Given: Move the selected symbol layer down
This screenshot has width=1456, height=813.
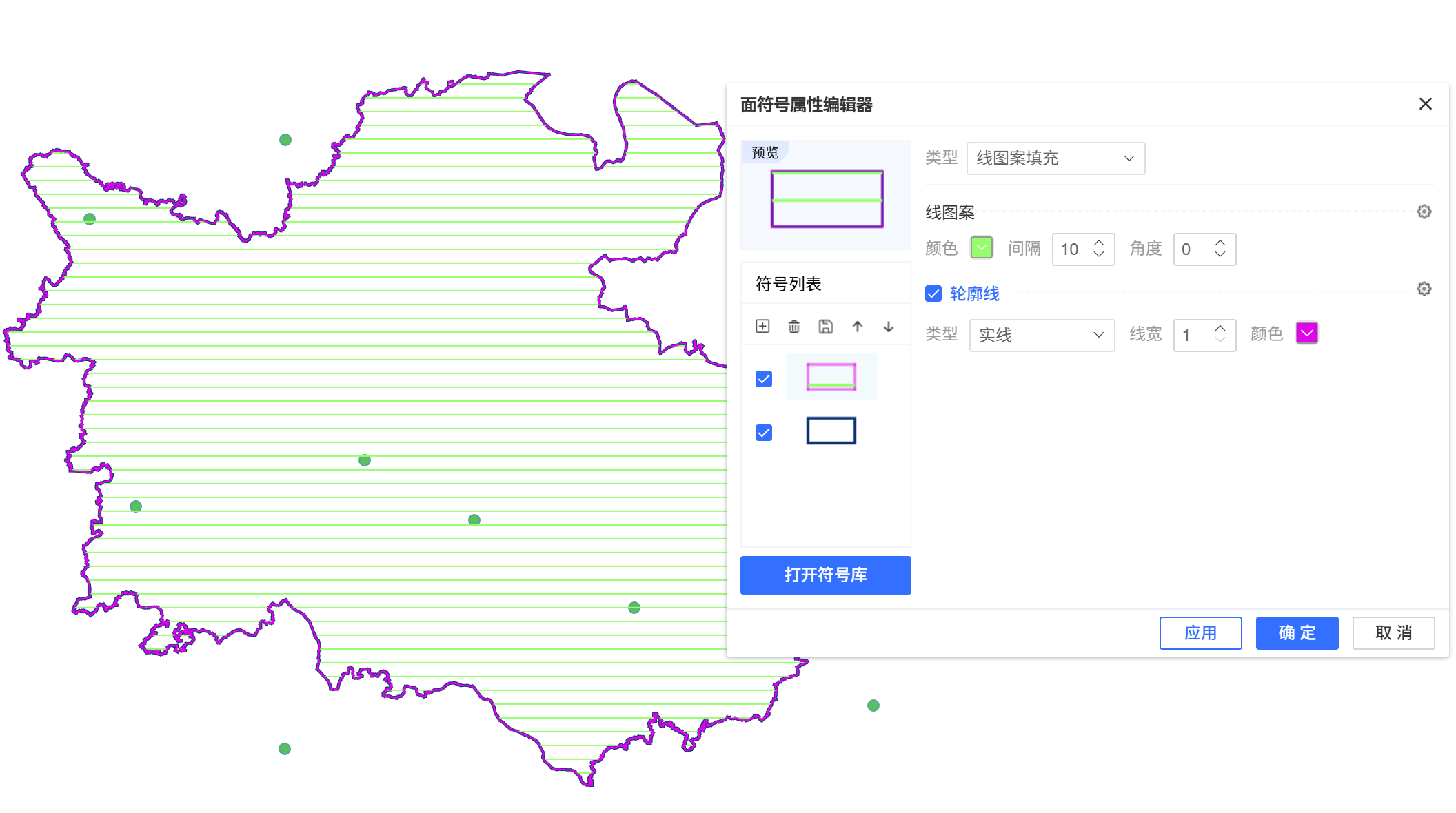Looking at the screenshot, I should click(x=889, y=327).
